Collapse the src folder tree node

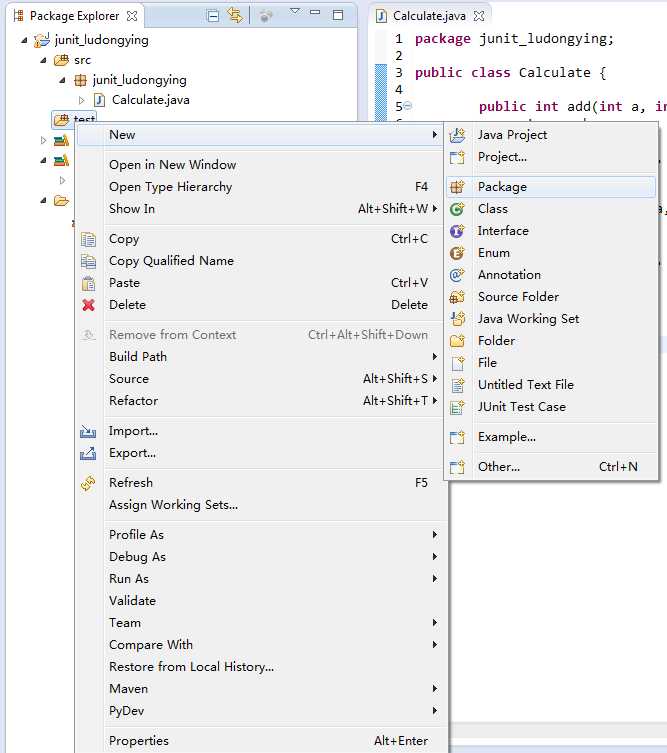[x=43, y=61]
